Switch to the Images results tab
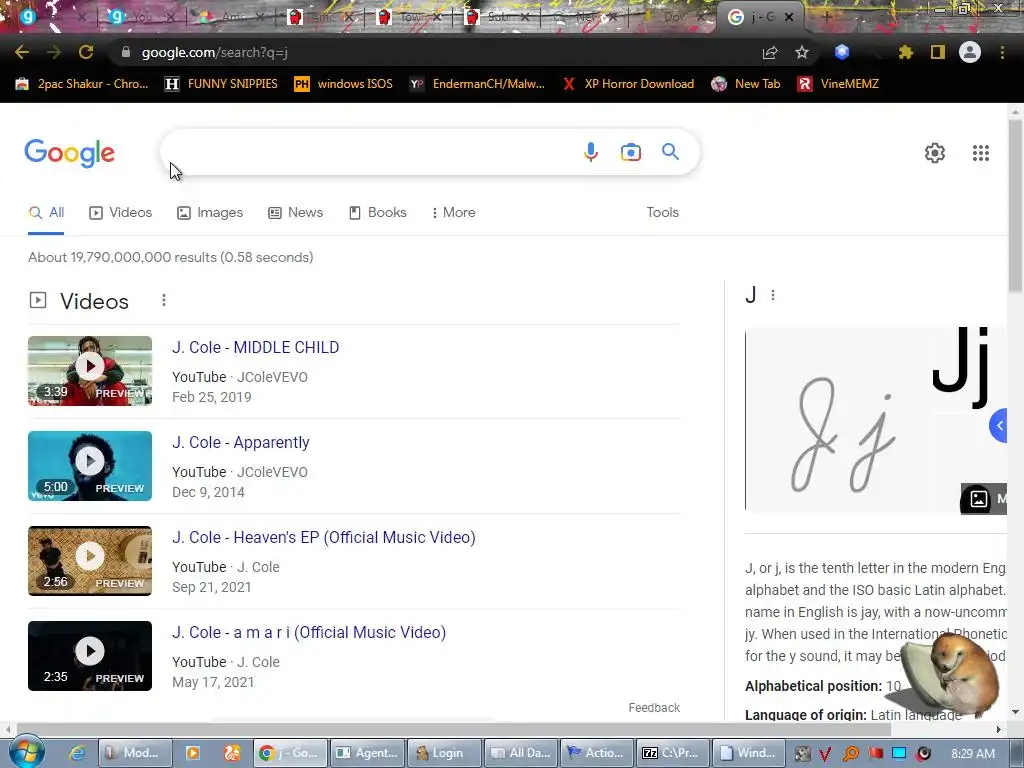This screenshot has width=1024, height=768. tap(210, 212)
